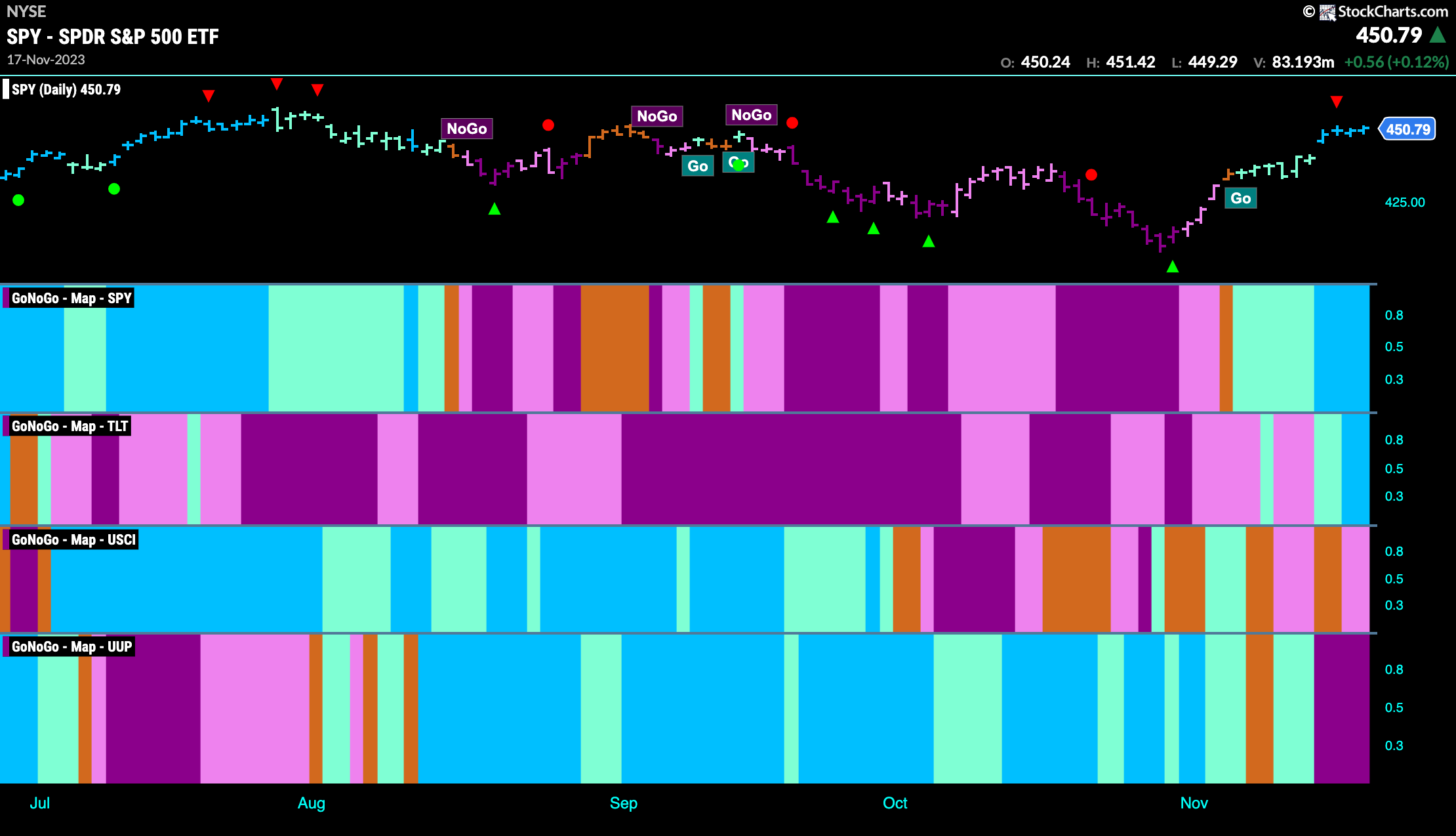Viewport: 1456px width, 836px height.
Task: Click the red circle in late August
Action: click(548, 125)
